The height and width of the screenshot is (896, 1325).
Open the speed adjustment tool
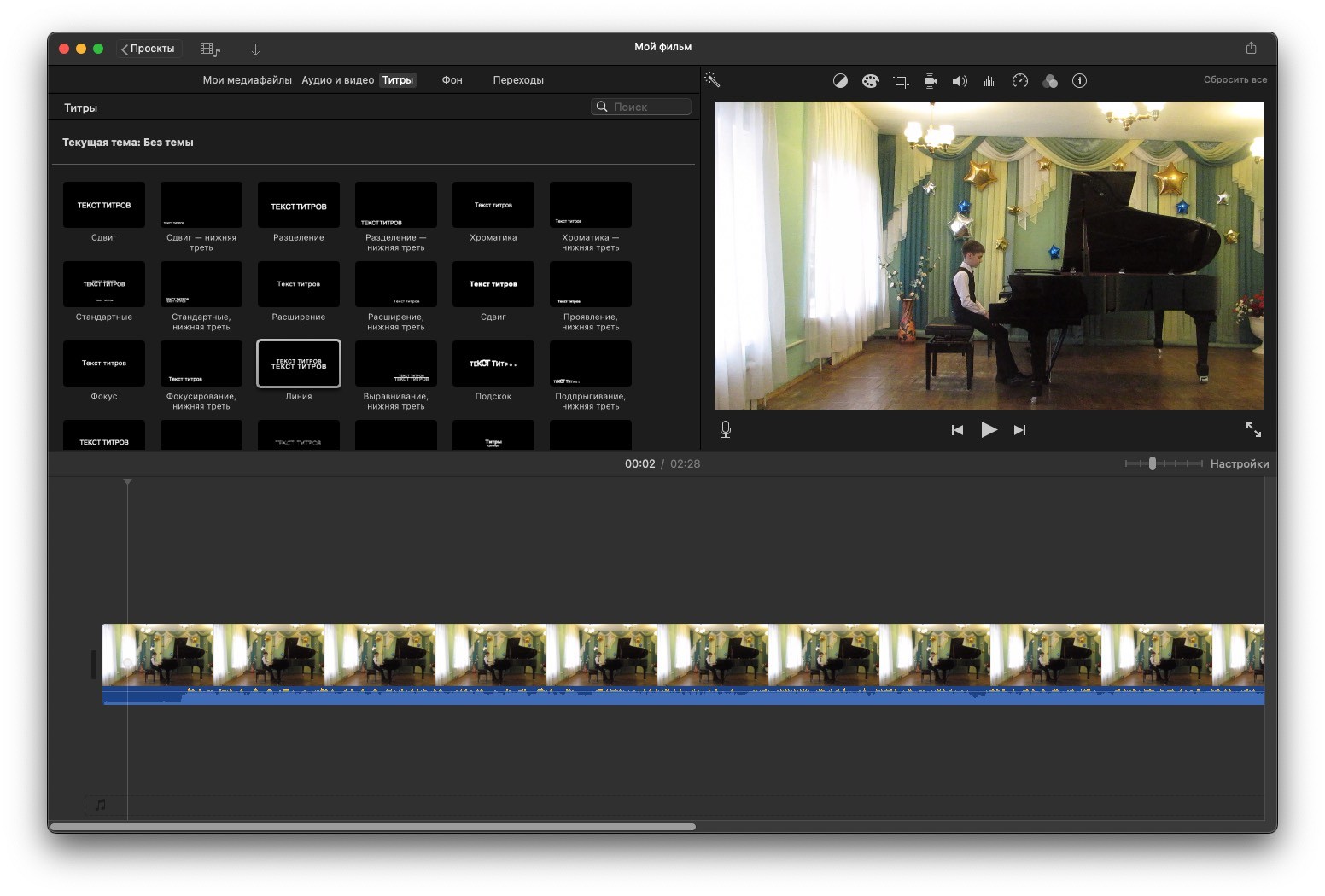[1020, 81]
